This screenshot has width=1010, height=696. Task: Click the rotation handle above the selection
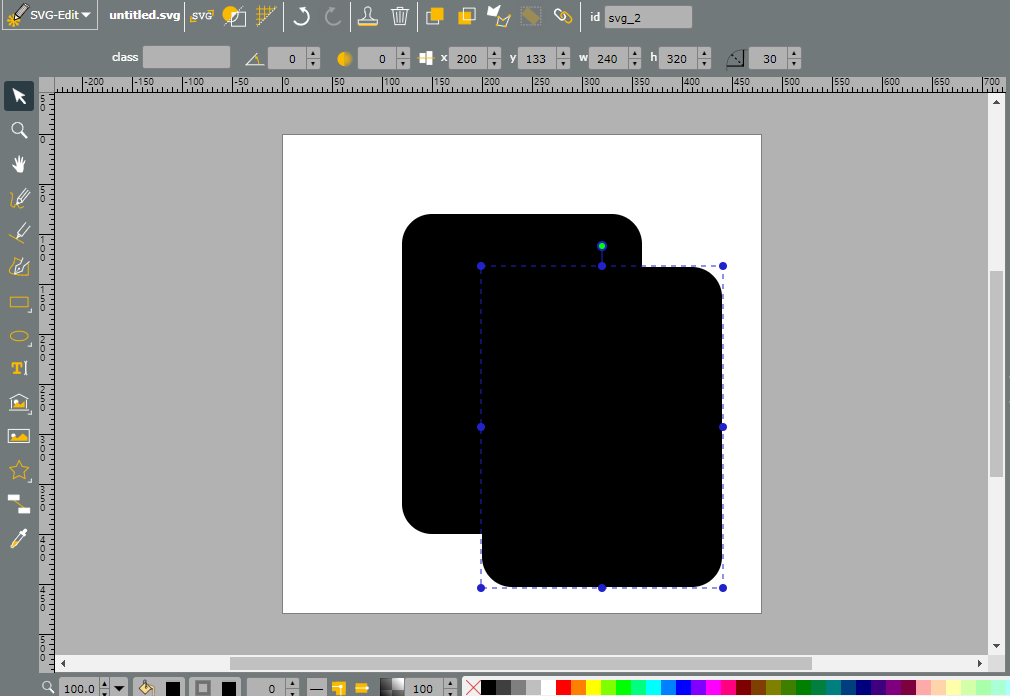pos(602,246)
